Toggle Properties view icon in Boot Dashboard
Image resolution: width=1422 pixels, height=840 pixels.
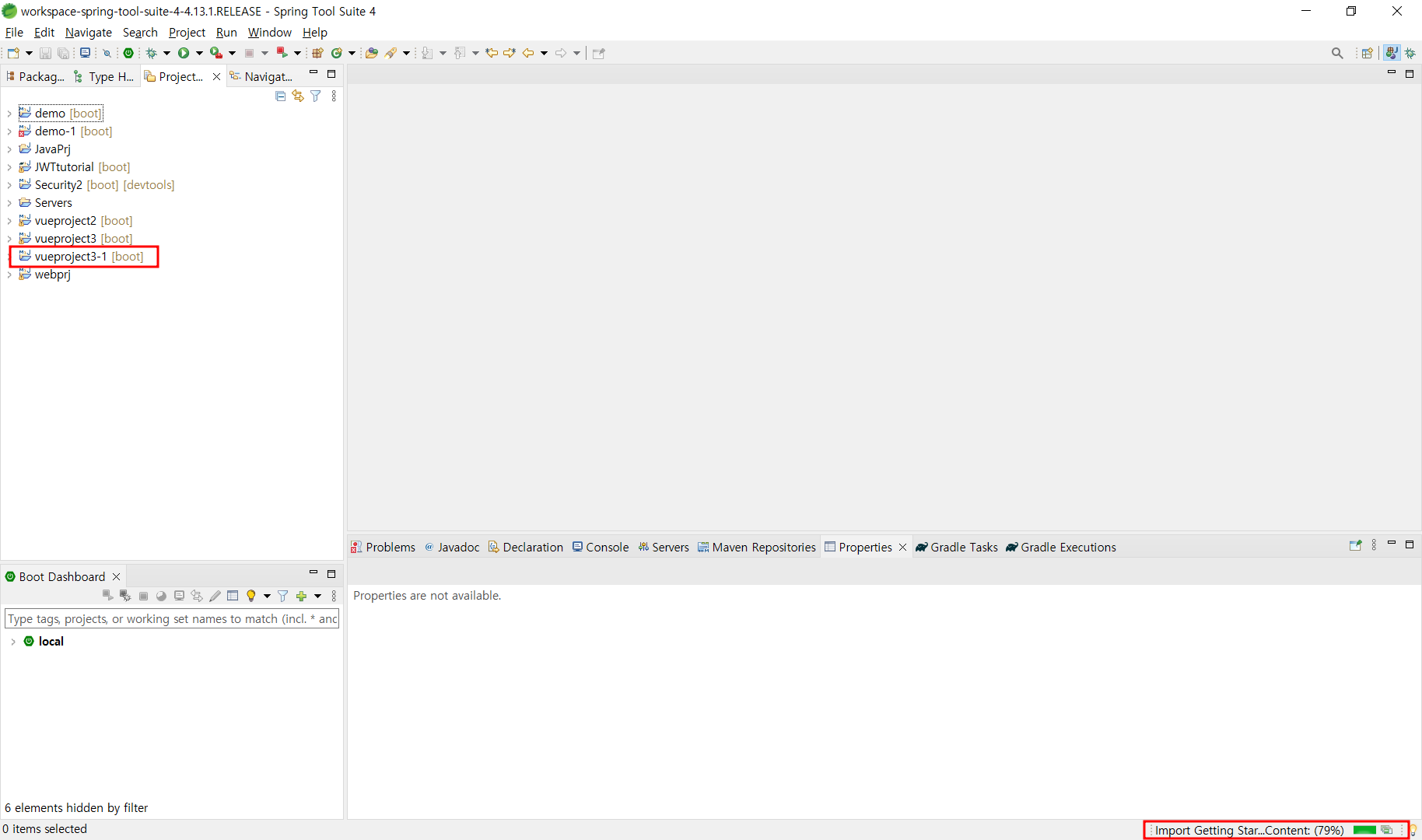233,596
